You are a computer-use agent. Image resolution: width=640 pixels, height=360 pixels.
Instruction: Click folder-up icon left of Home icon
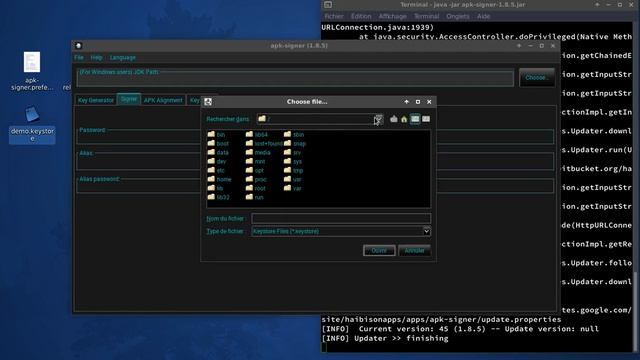(x=393, y=119)
